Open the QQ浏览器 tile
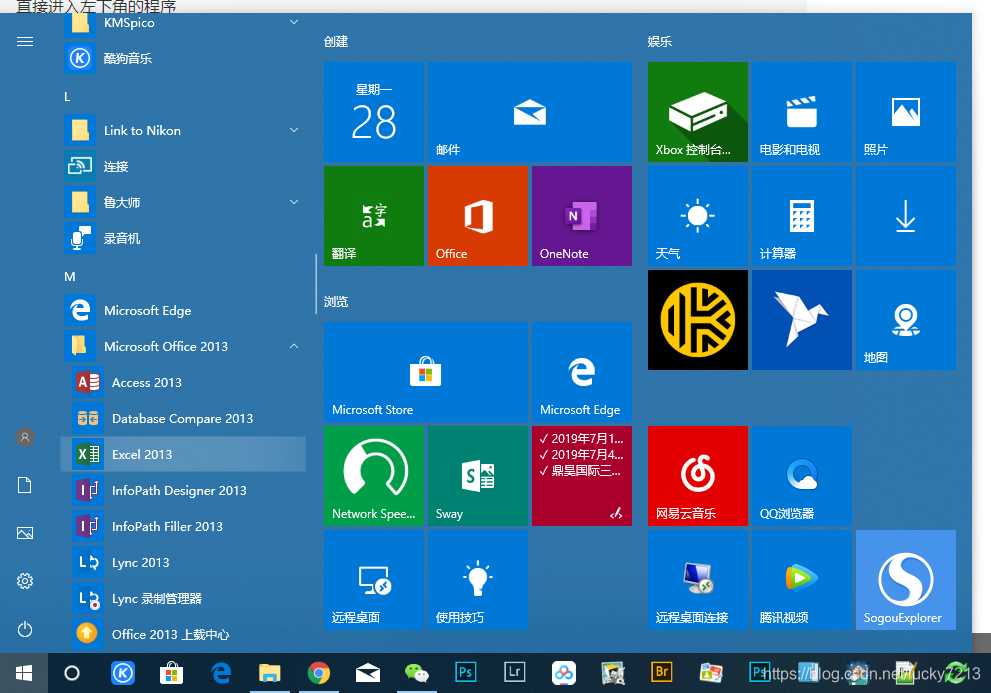The height and width of the screenshot is (693, 991). (801, 475)
